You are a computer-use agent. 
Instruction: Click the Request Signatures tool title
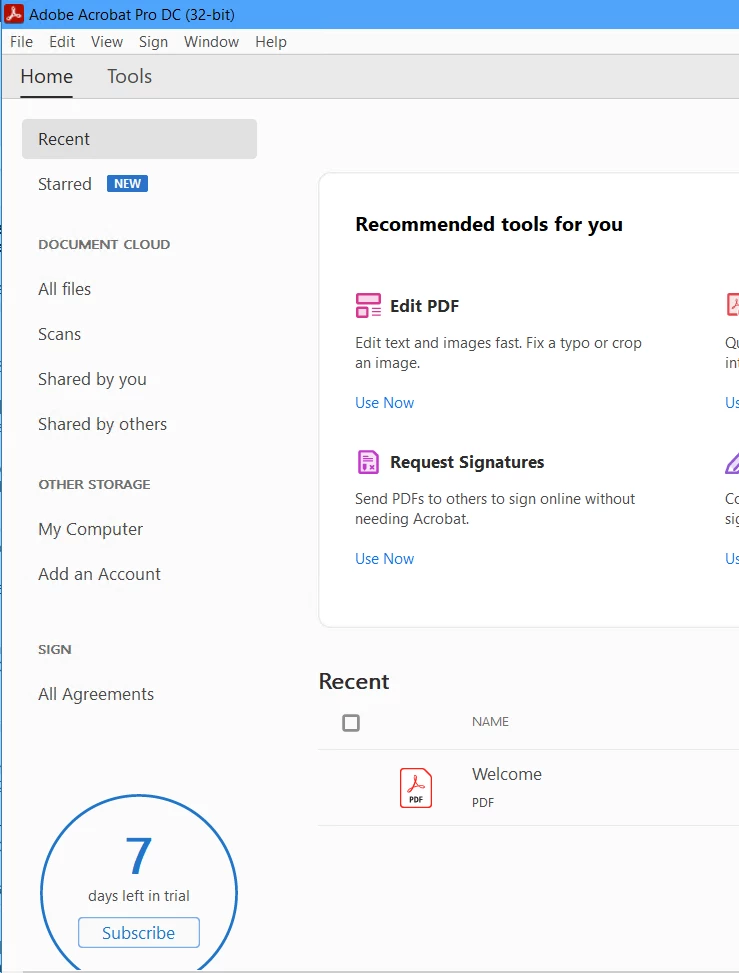pyautogui.click(x=467, y=462)
